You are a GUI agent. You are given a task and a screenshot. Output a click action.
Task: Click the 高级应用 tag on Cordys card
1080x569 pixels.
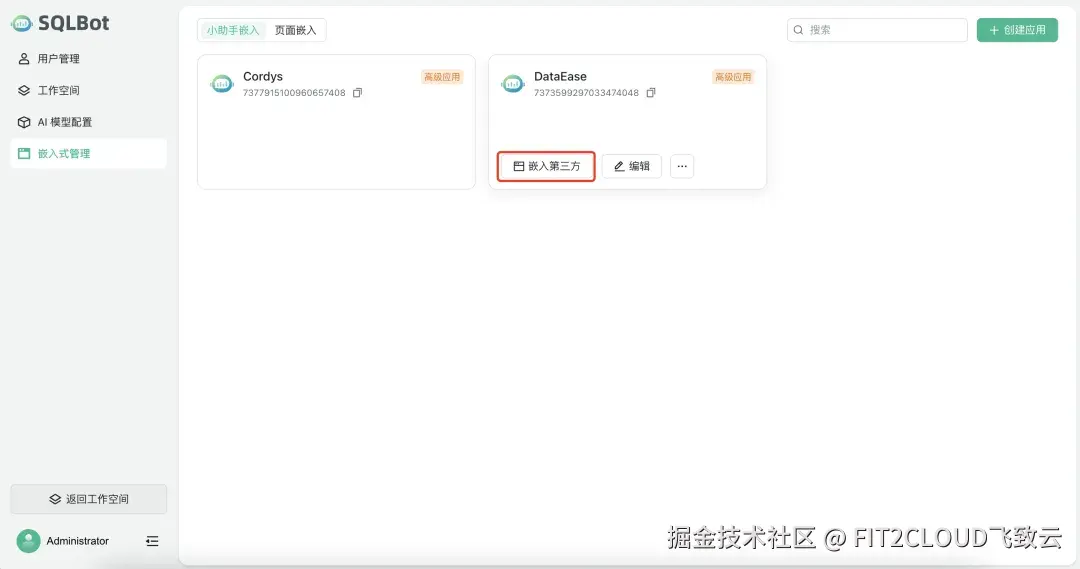pos(442,77)
